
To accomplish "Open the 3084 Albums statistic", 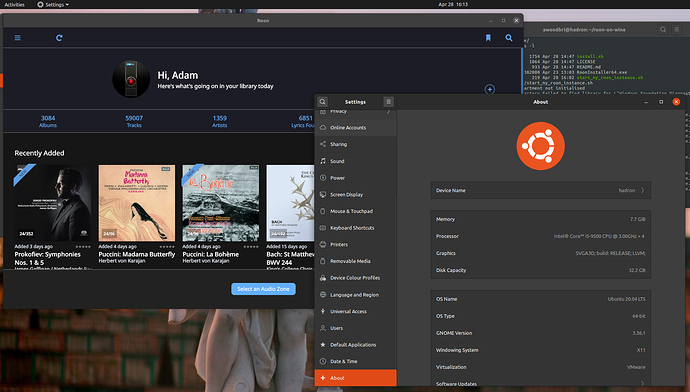I will (x=48, y=121).
